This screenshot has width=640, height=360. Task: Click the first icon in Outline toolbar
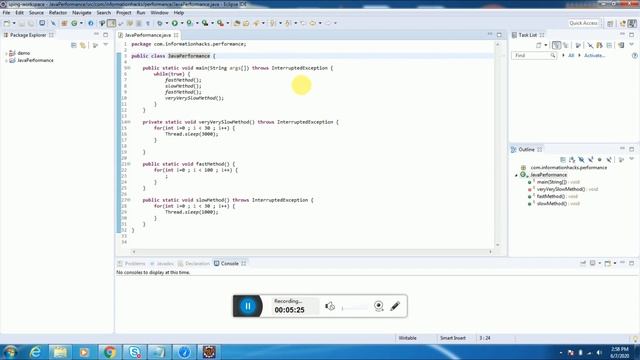(x=563, y=160)
